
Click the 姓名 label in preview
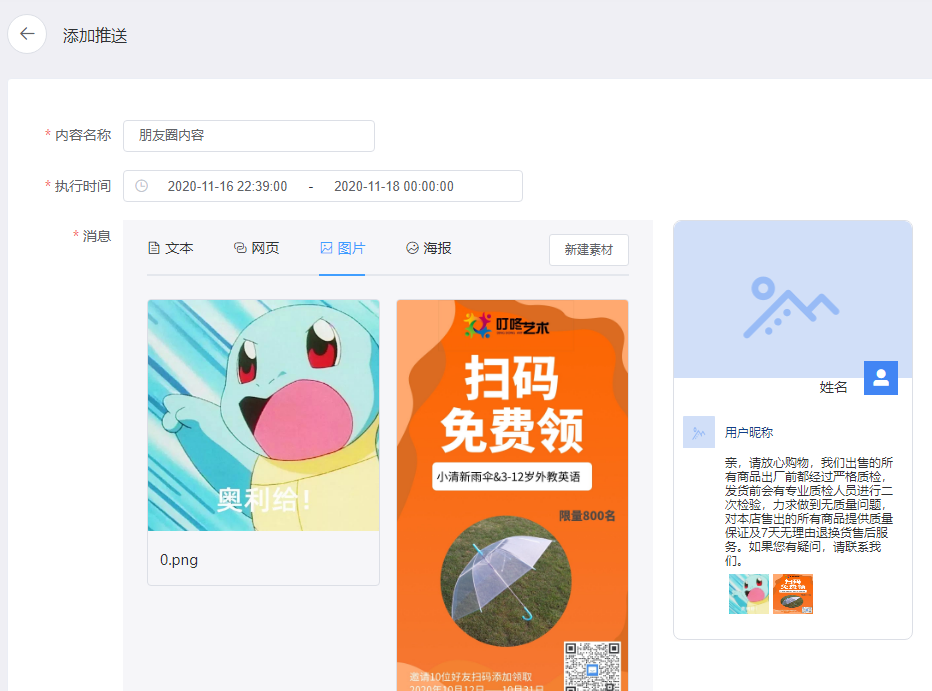point(833,387)
